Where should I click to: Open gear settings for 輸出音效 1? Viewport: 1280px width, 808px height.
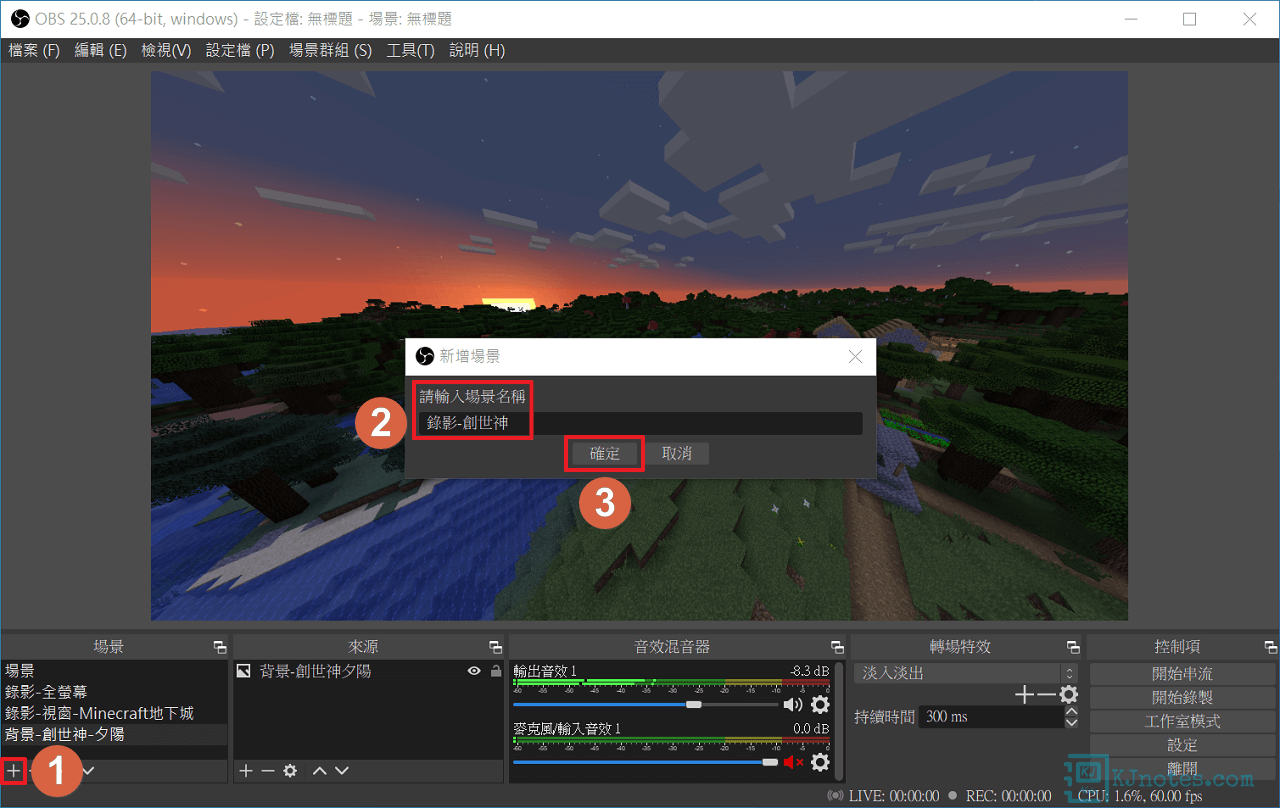820,705
